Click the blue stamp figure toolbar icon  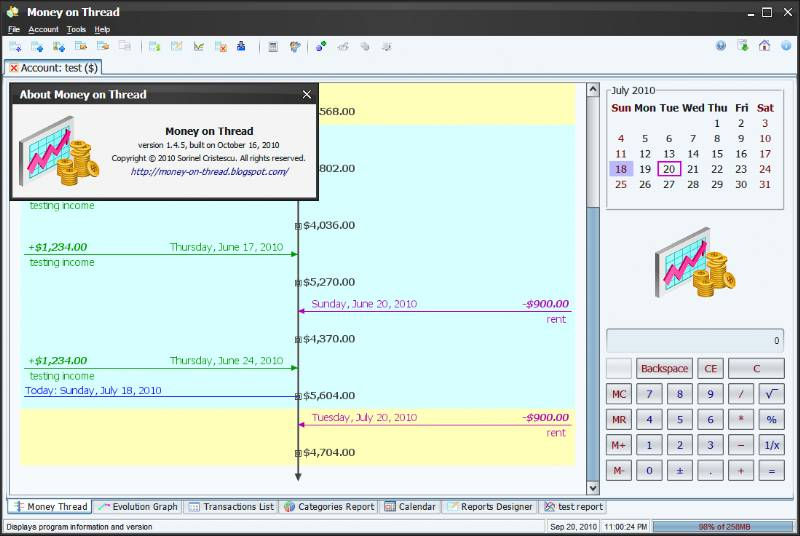[x=241, y=46]
